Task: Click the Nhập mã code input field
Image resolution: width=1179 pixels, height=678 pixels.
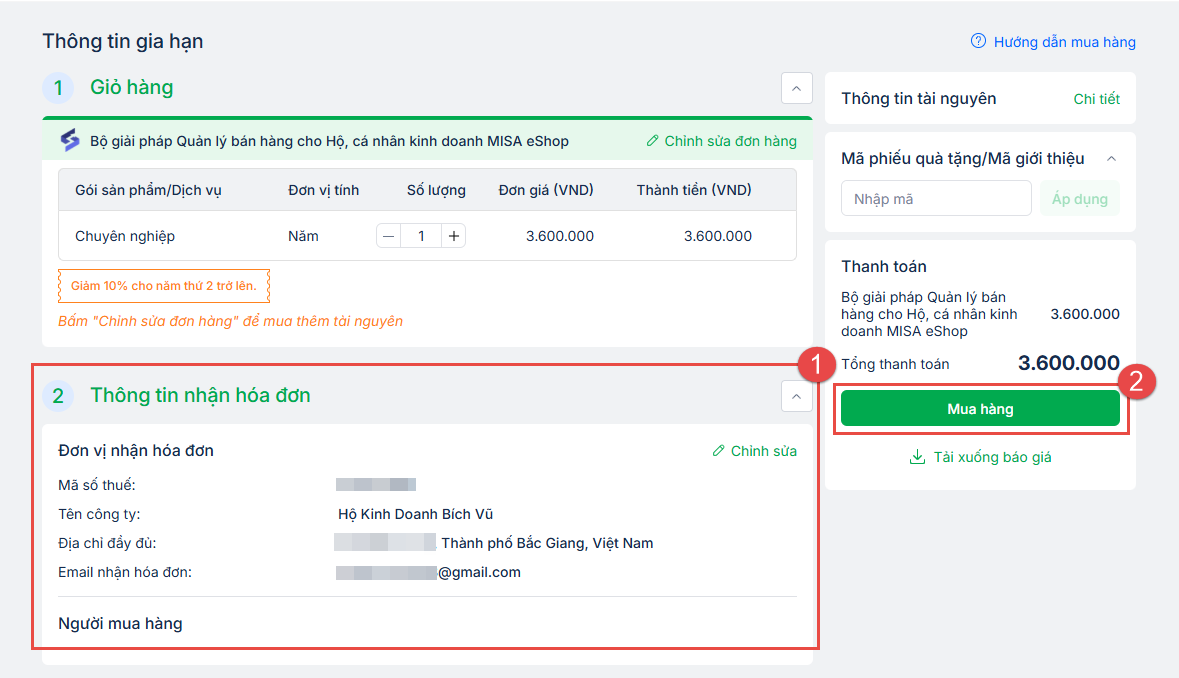Action: 935,199
